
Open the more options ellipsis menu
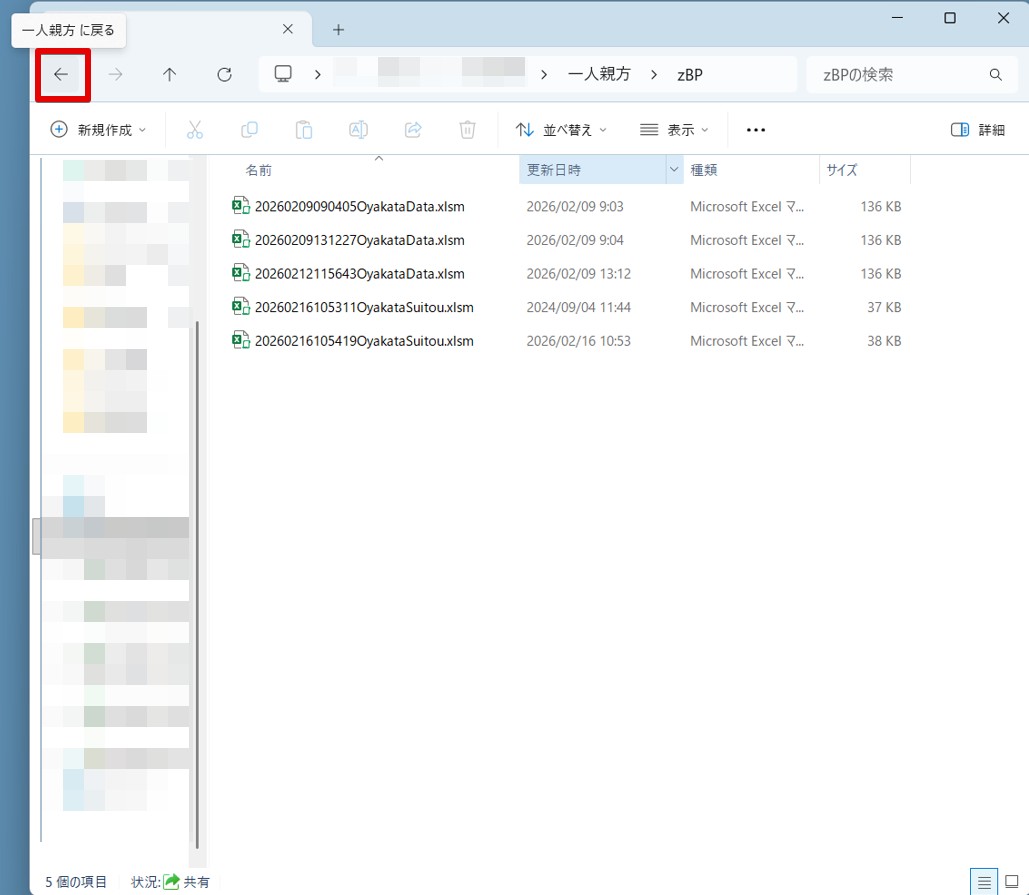coord(756,130)
